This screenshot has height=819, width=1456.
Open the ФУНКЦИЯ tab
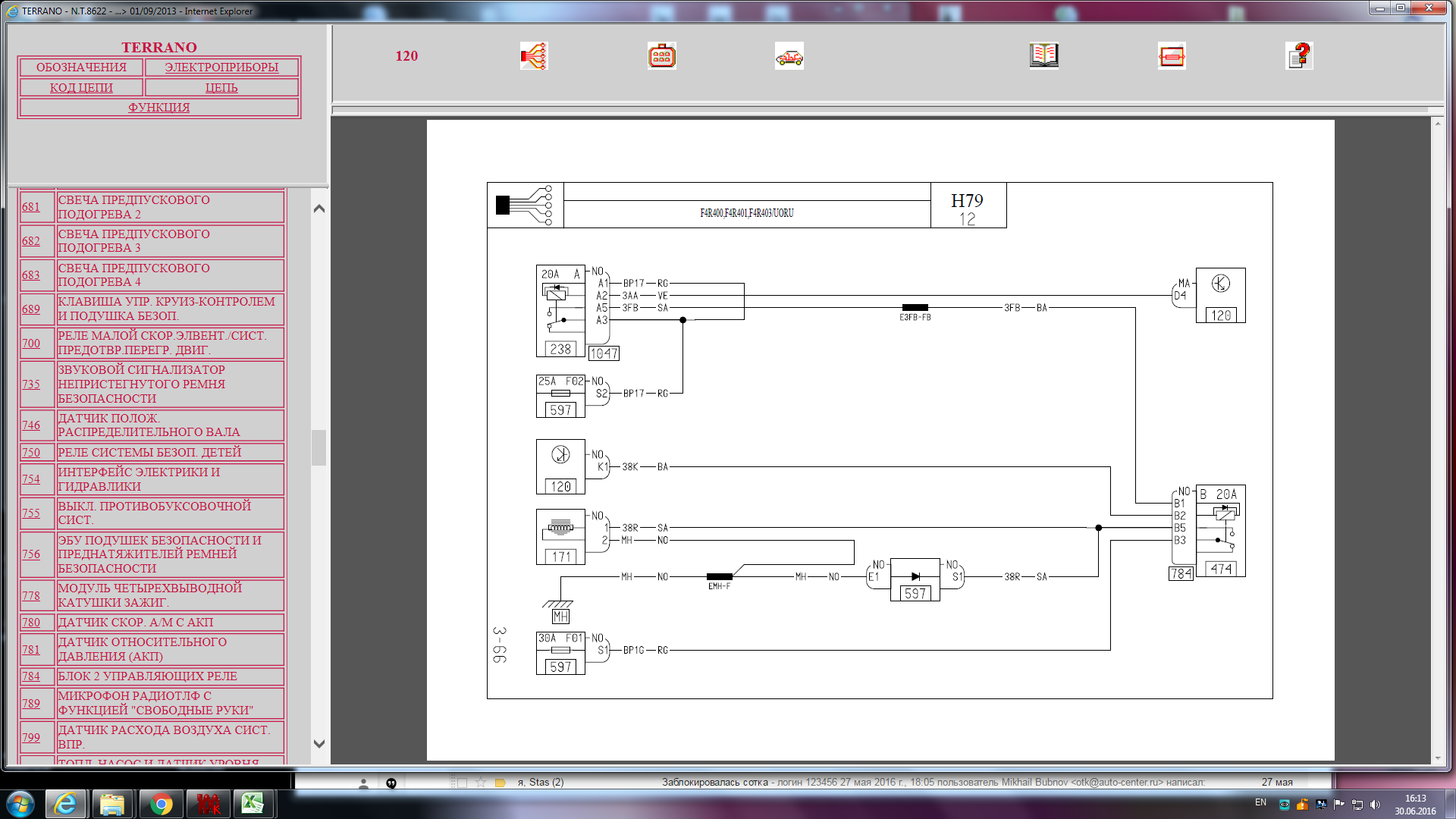(x=159, y=108)
